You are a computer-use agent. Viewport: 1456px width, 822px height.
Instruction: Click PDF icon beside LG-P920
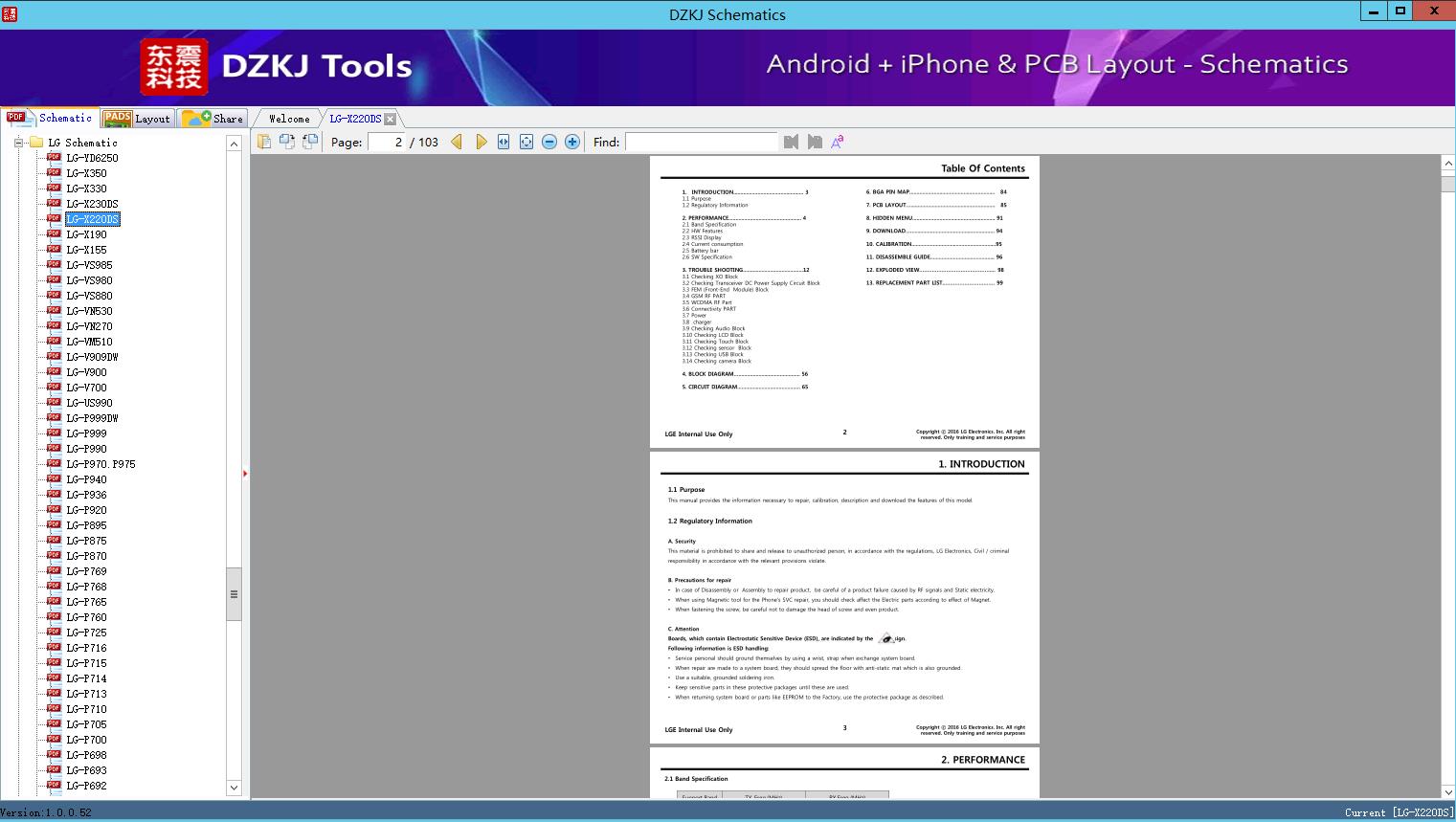pos(54,510)
